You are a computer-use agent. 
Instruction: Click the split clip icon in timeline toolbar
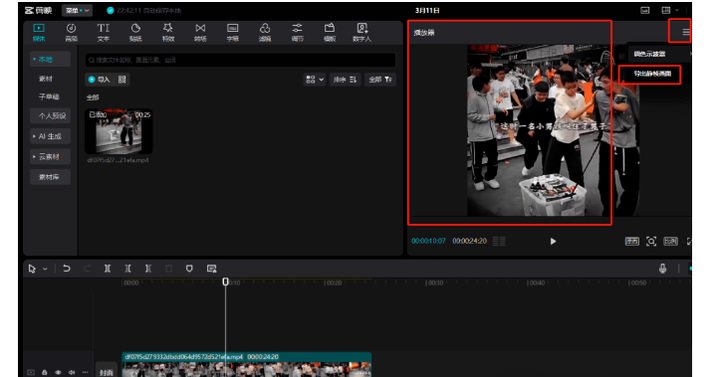click(x=107, y=269)
